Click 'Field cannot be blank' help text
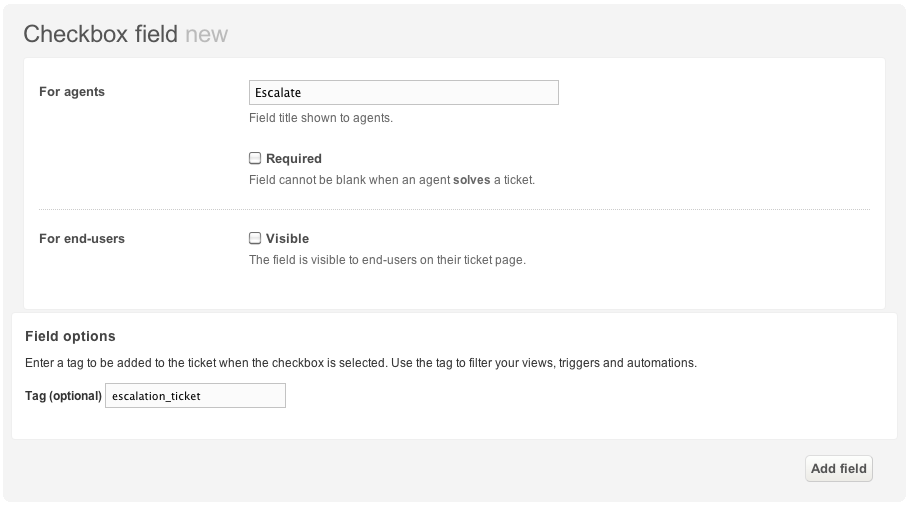The image size is (911, 507). 392,180
